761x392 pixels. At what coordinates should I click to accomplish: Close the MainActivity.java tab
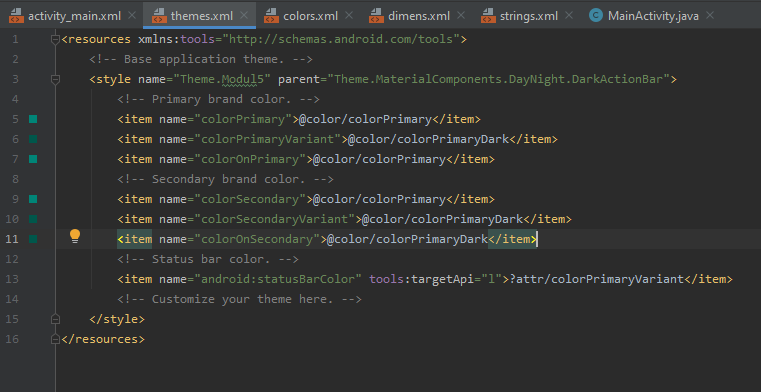tap(710, 16)
